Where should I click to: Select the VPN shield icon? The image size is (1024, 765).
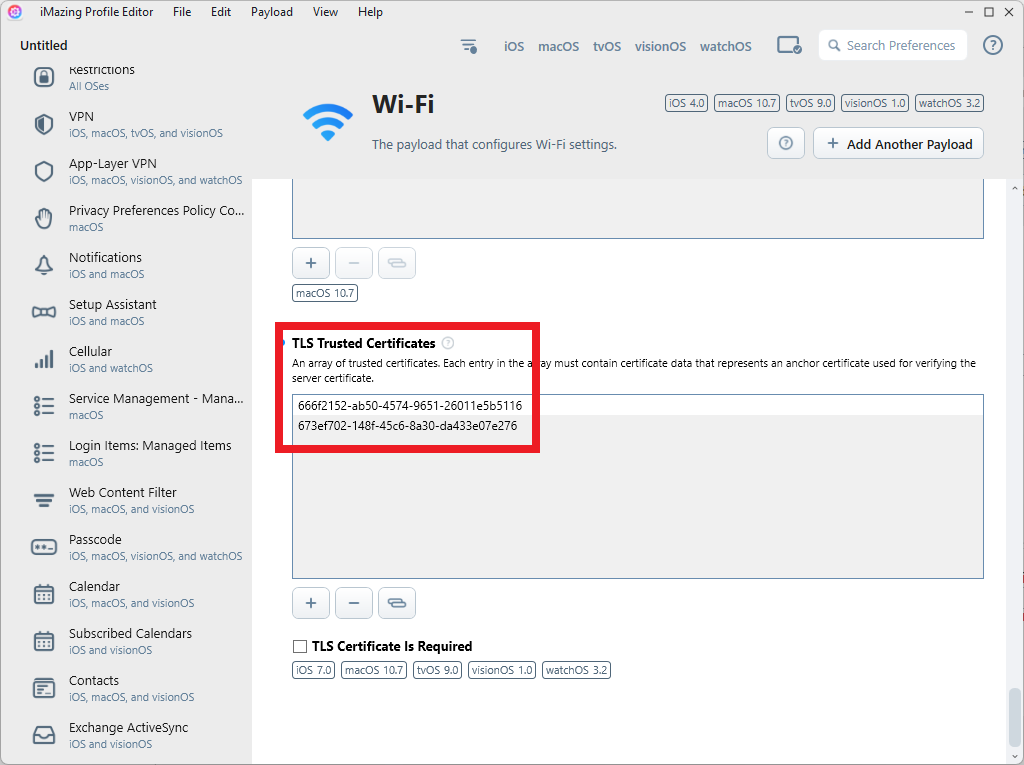coord(44,124)
